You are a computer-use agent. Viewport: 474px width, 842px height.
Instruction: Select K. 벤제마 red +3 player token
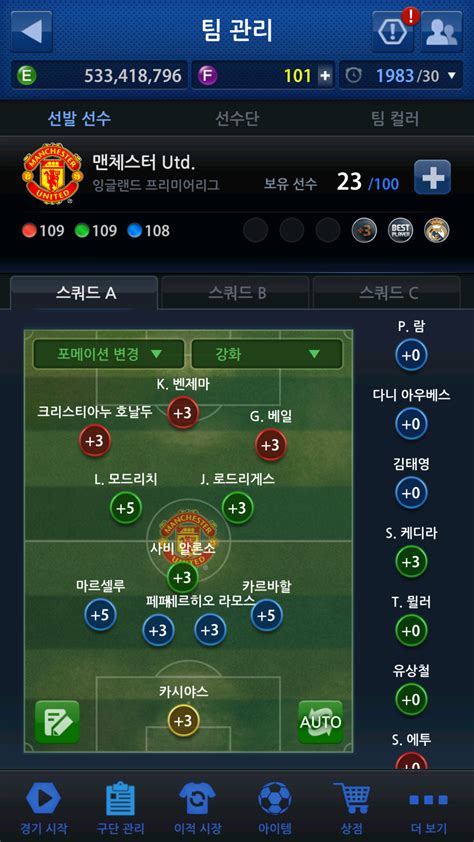point(183,413)
